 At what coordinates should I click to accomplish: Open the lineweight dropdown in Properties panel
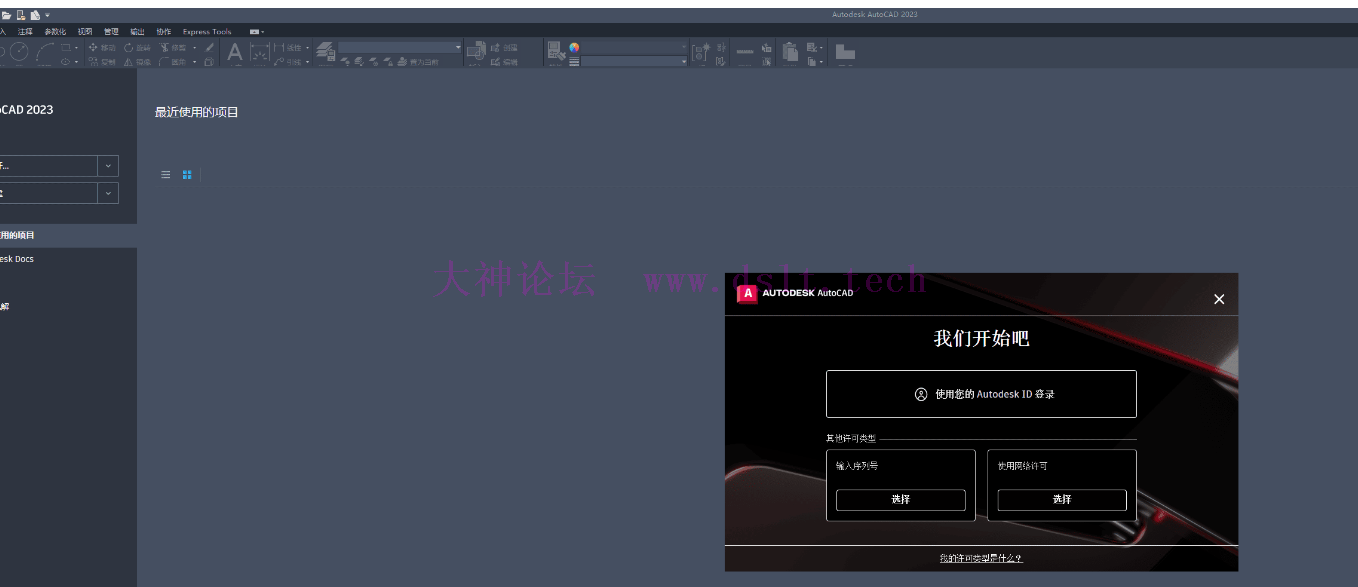(x=635, y=62)
